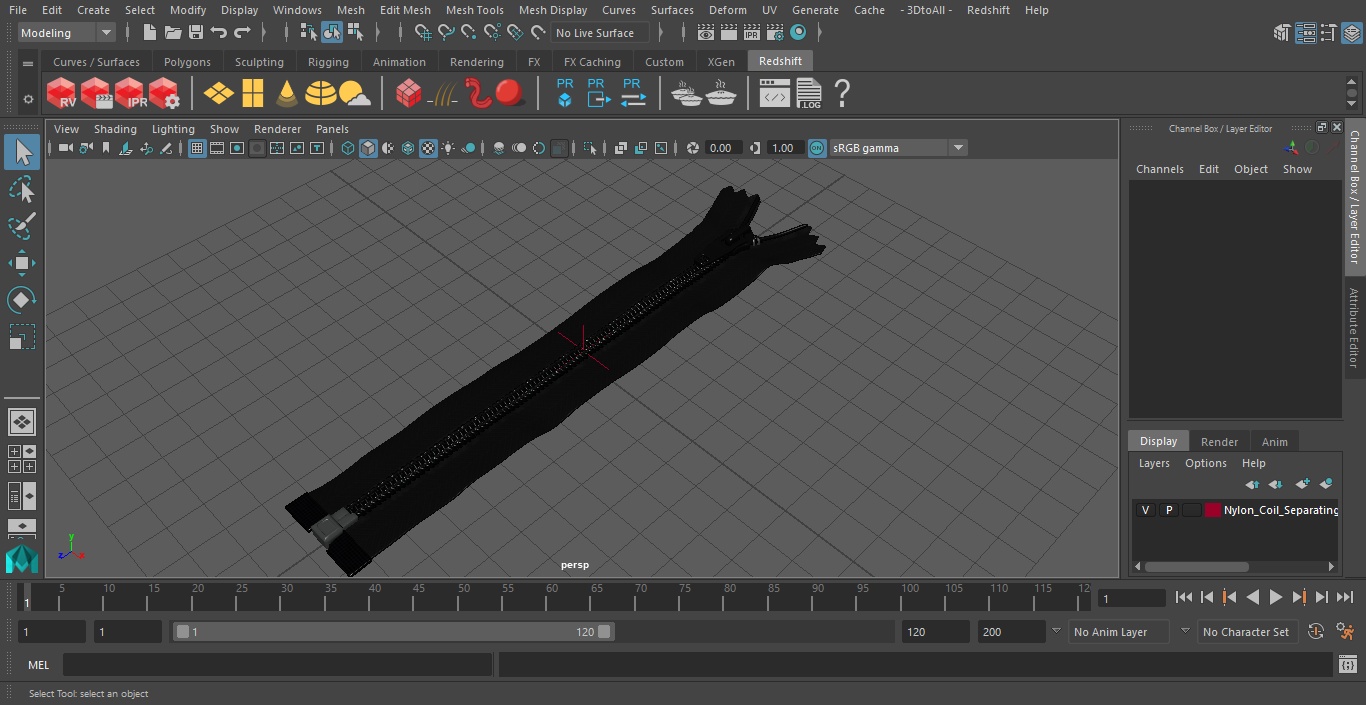Viewport: 1366px width, 705px height.
Task: Click the Redshift help question mark
Action: (842, 93)
